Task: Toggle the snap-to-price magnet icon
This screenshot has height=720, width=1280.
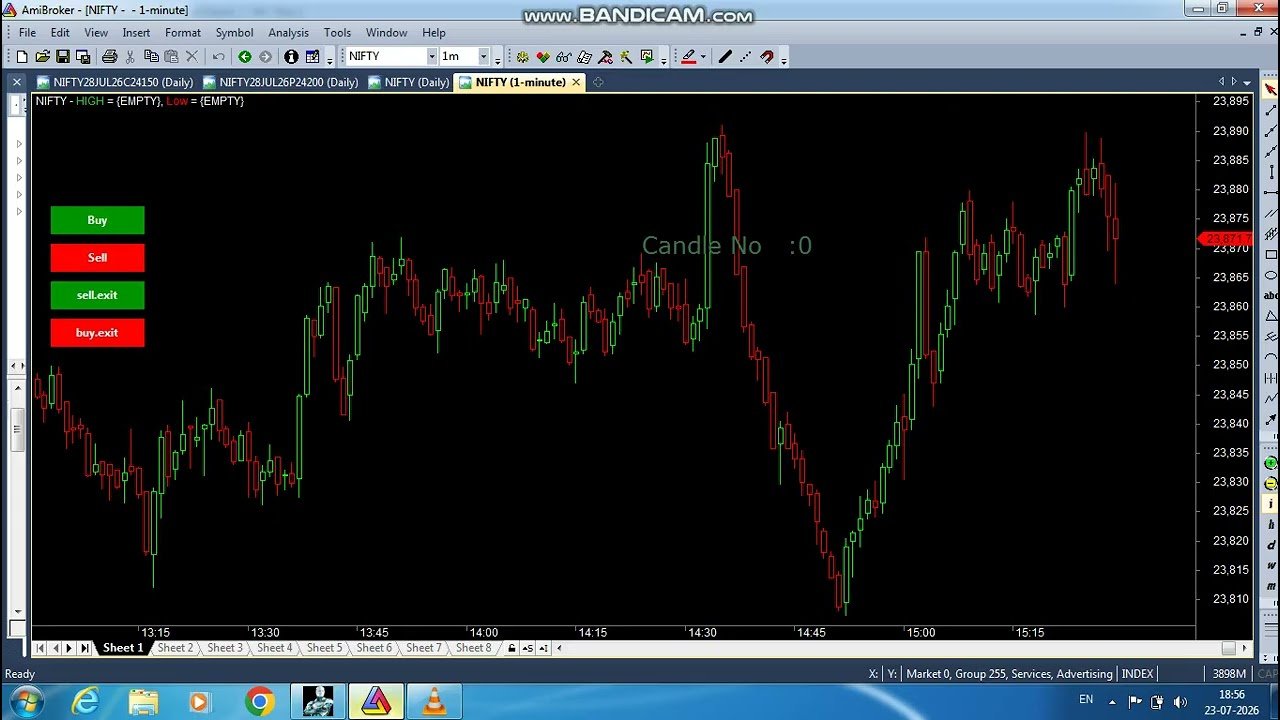Action: 767,57
